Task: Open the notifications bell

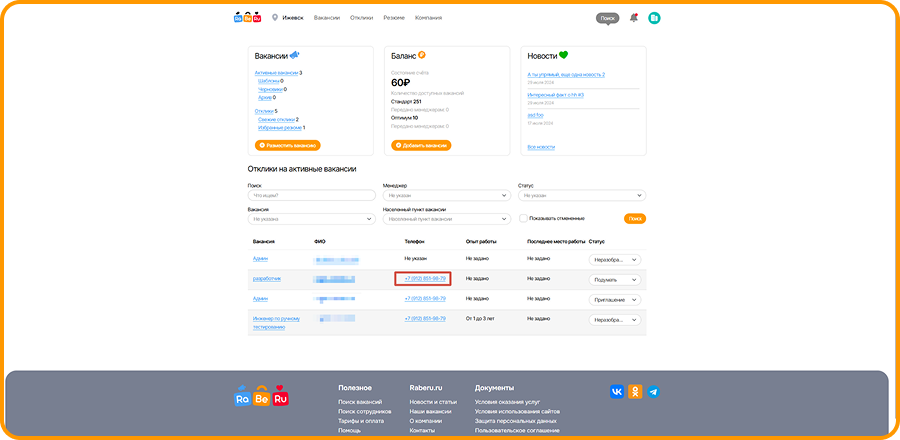Action: (633, 18)
